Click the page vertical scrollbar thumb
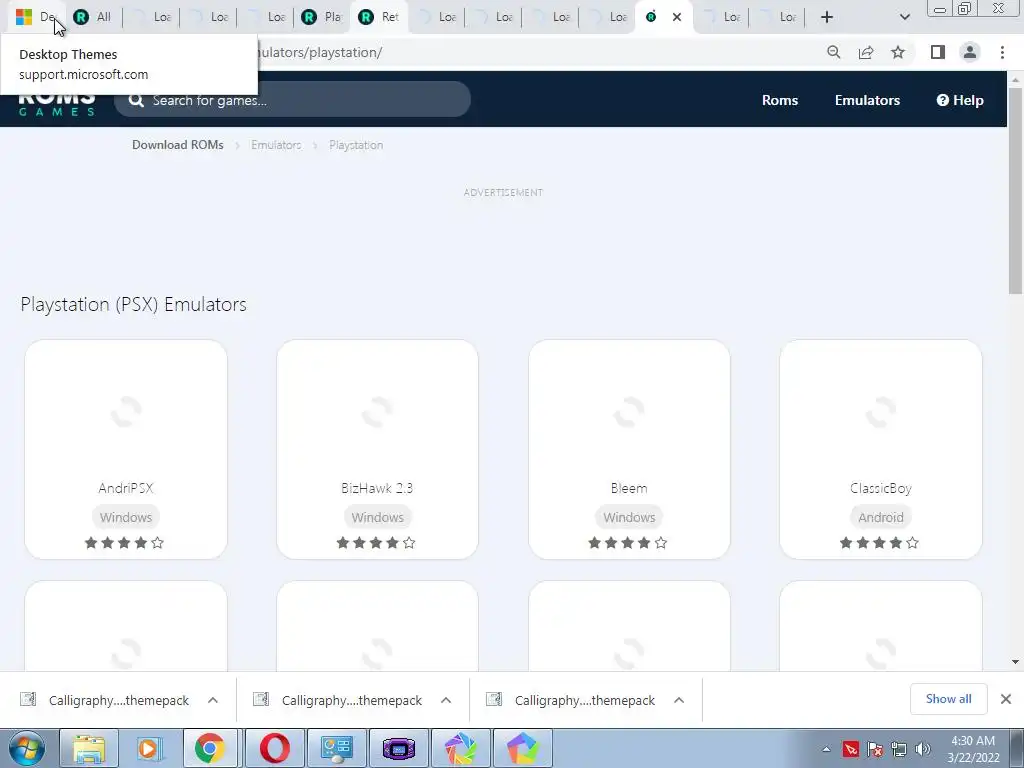 [x=1015, y=189]
